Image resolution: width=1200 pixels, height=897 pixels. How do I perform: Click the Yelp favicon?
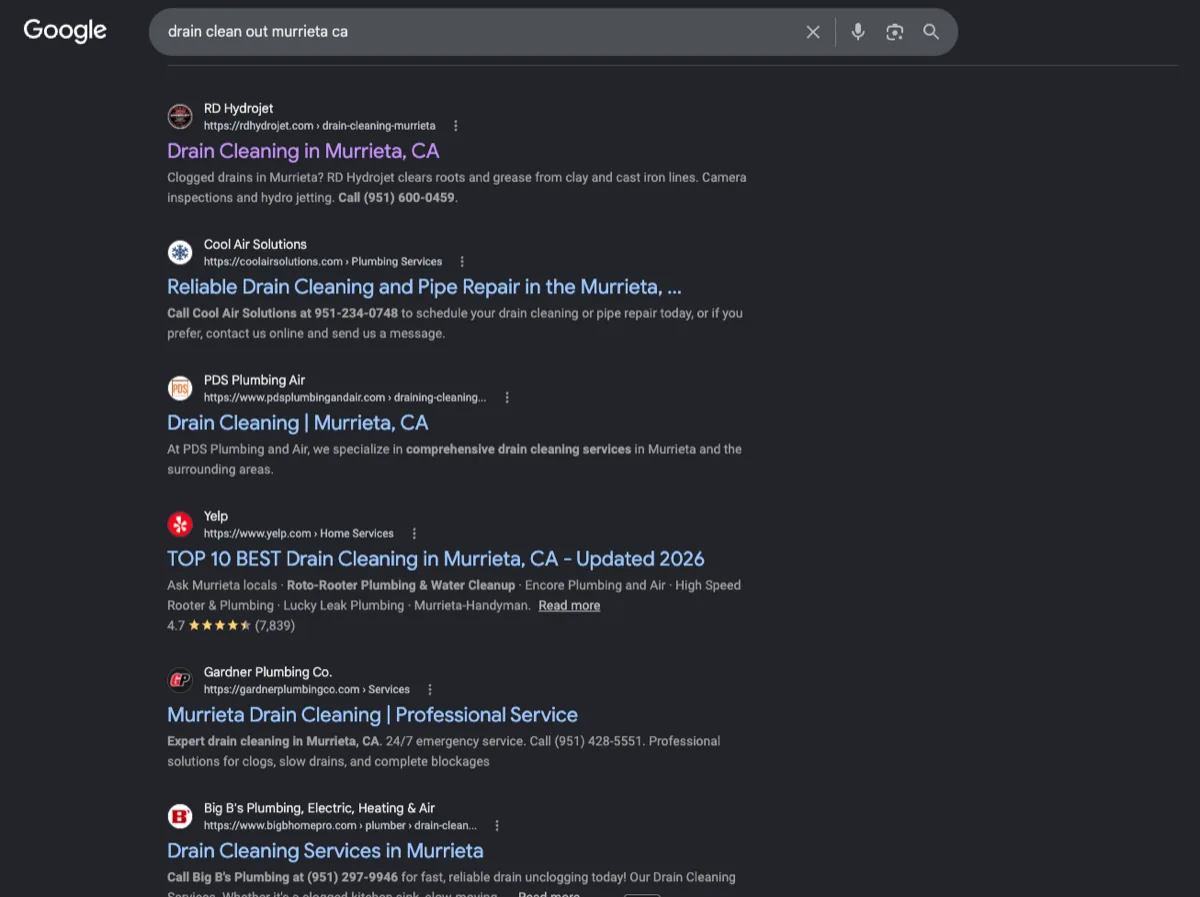(180, 524)
